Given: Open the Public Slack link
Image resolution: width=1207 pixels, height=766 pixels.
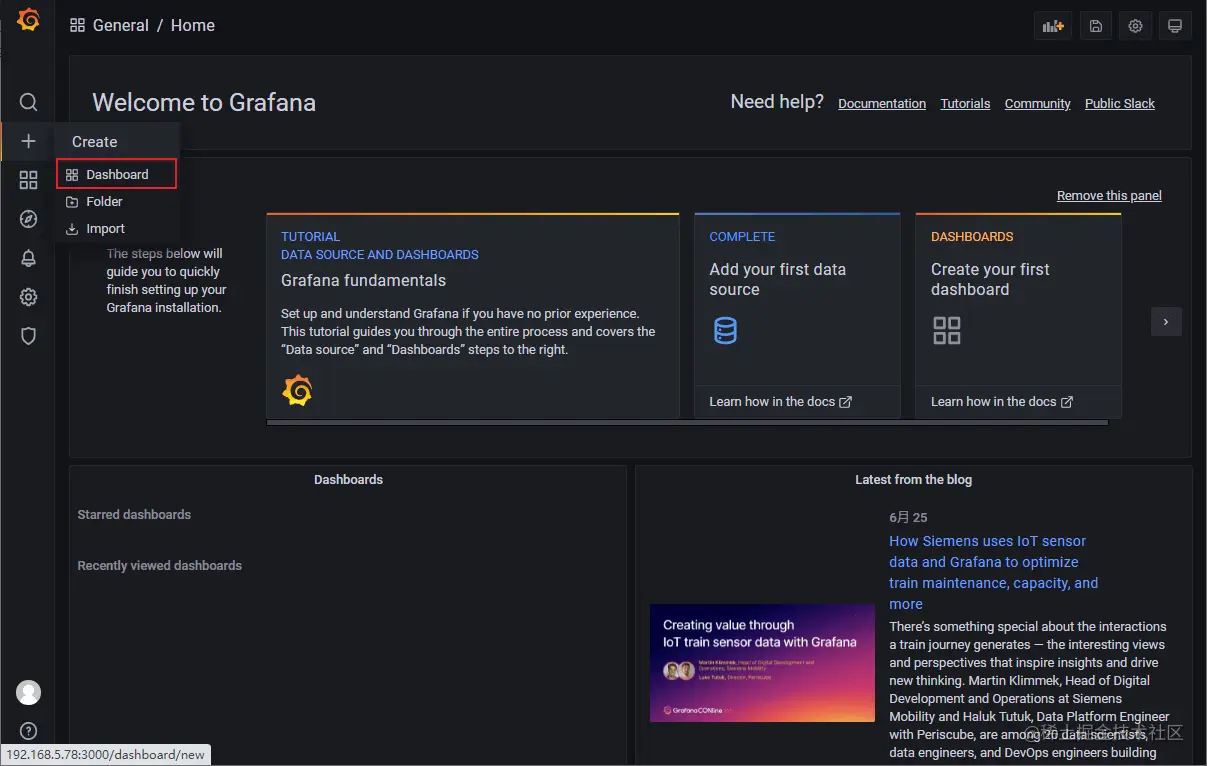Looking at the screenshot, I should [x=1120, y=103].
